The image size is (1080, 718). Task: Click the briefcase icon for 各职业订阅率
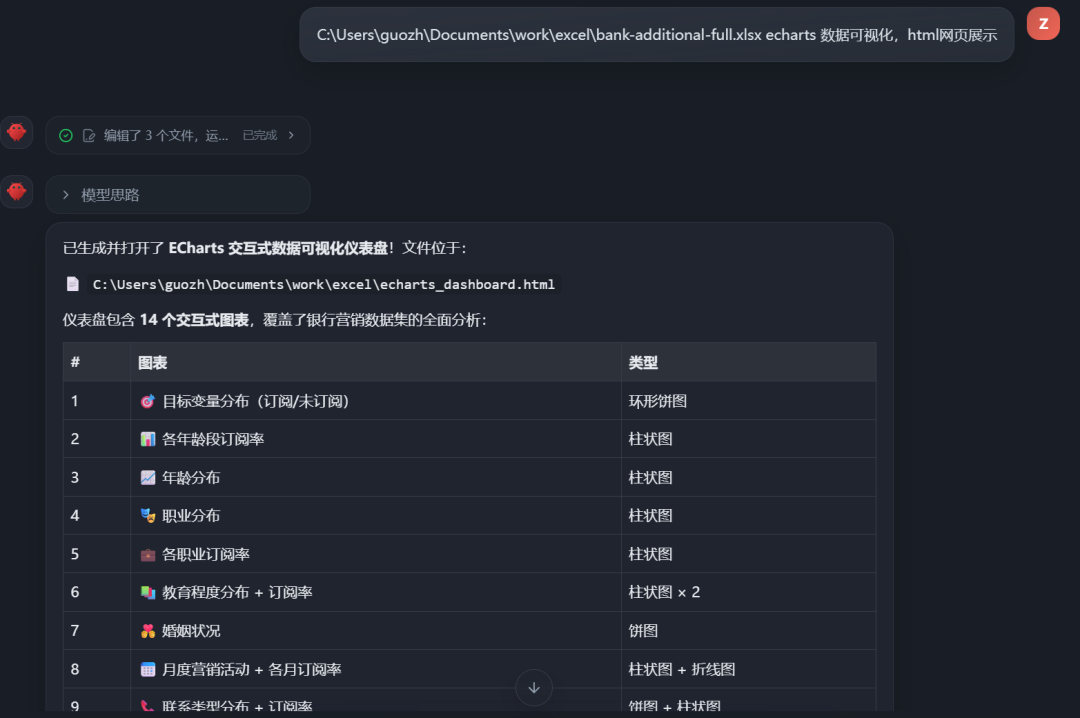click(x=147, y=554)
